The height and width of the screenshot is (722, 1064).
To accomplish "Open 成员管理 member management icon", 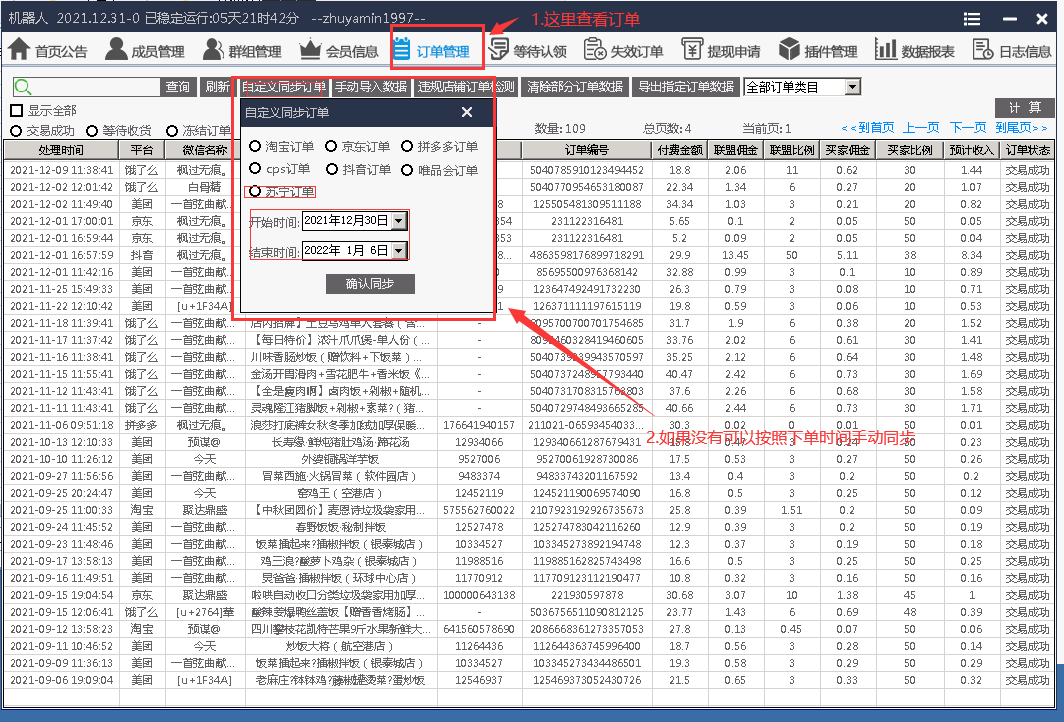I will click(x=116, y=49).
